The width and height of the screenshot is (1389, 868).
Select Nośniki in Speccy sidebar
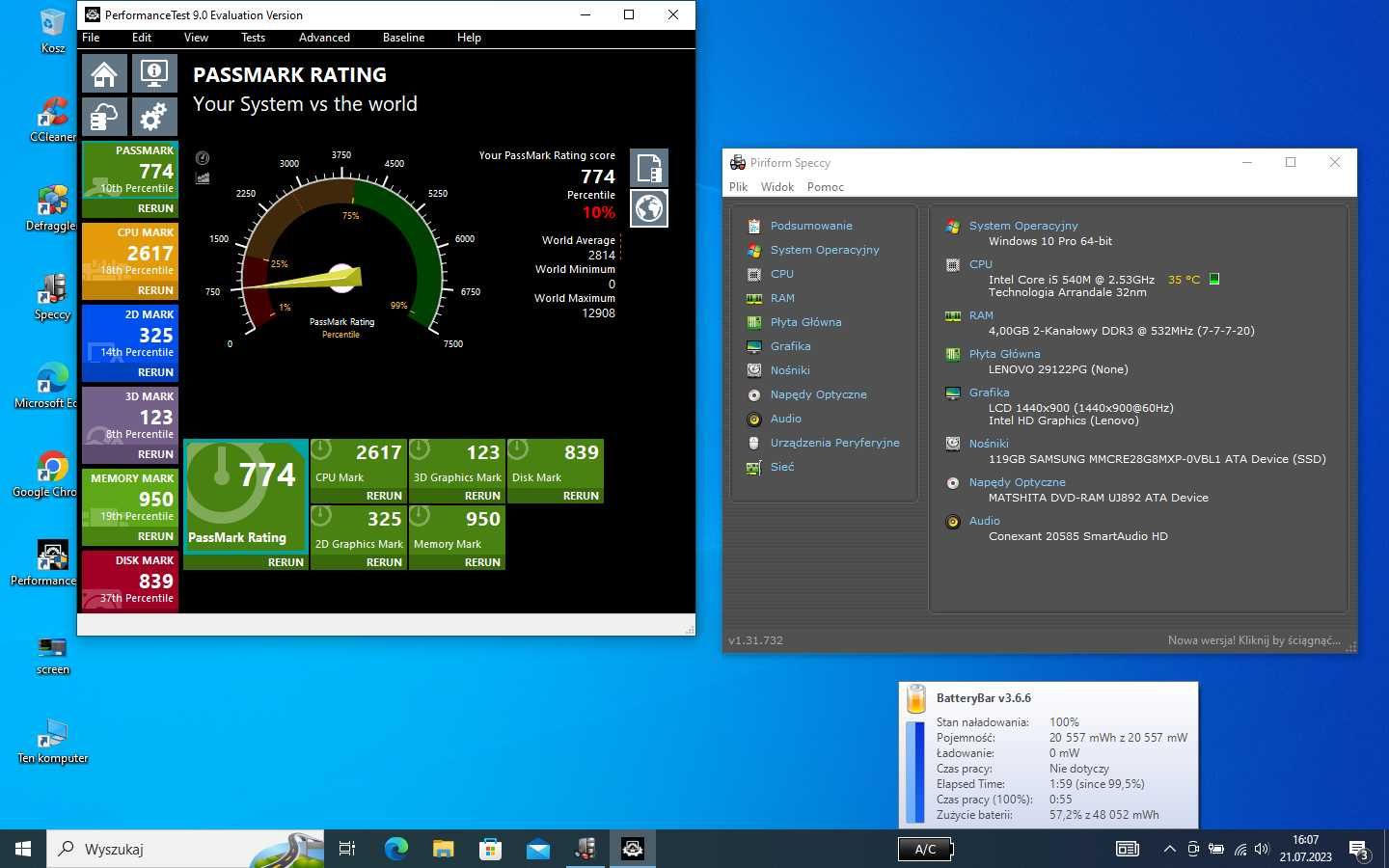pos(790,370)
